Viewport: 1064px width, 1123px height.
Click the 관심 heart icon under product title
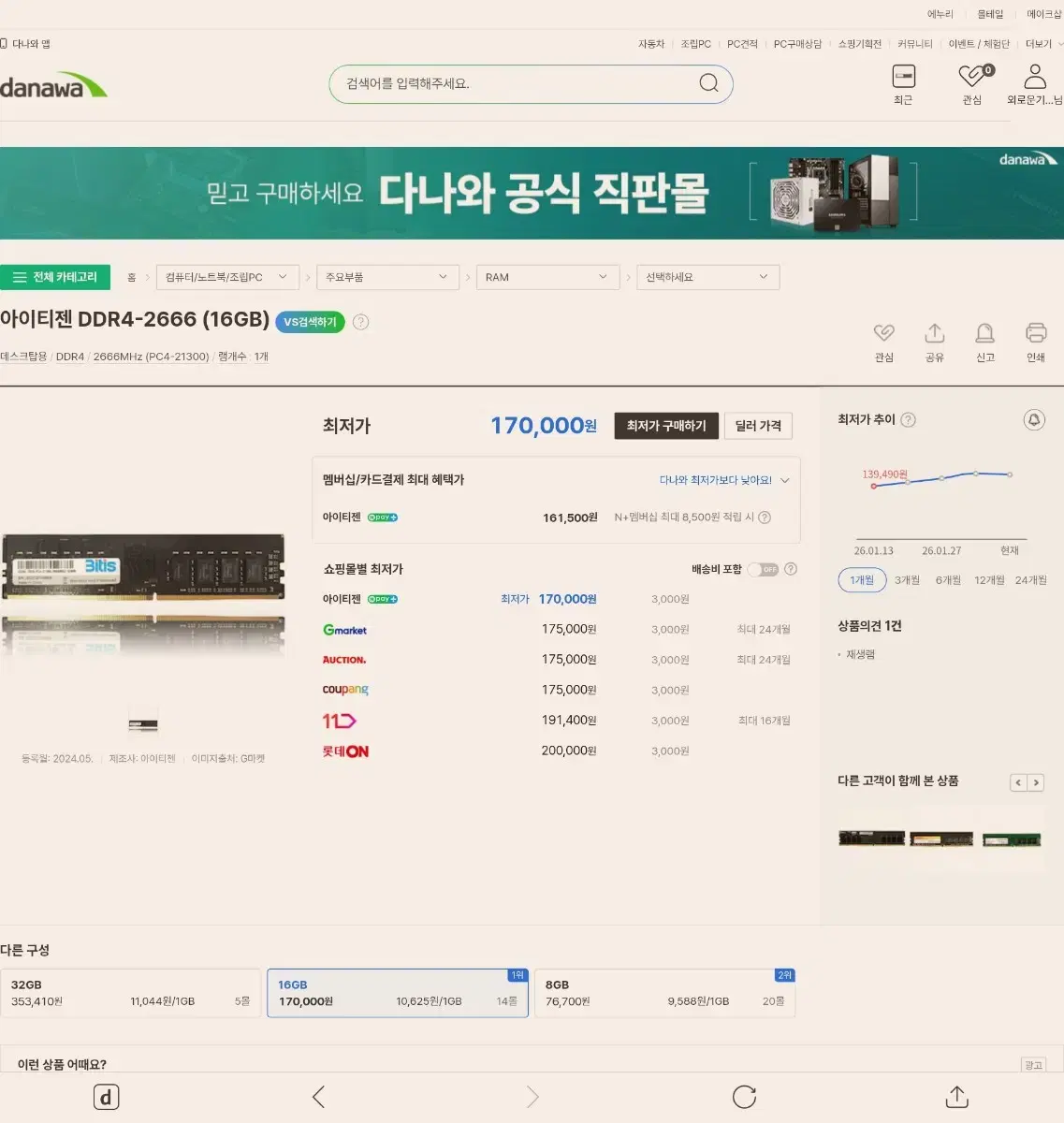point(884,333)
